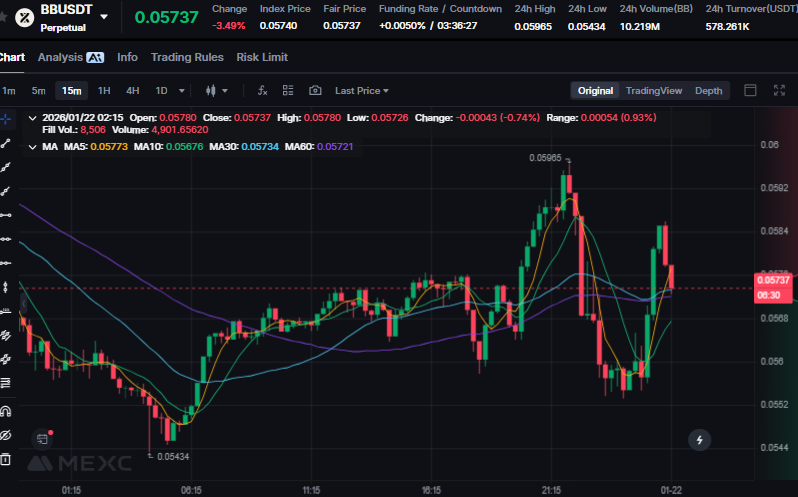Open the indicators (fx) menu
The image size is (798, 497).
point(263,91)
